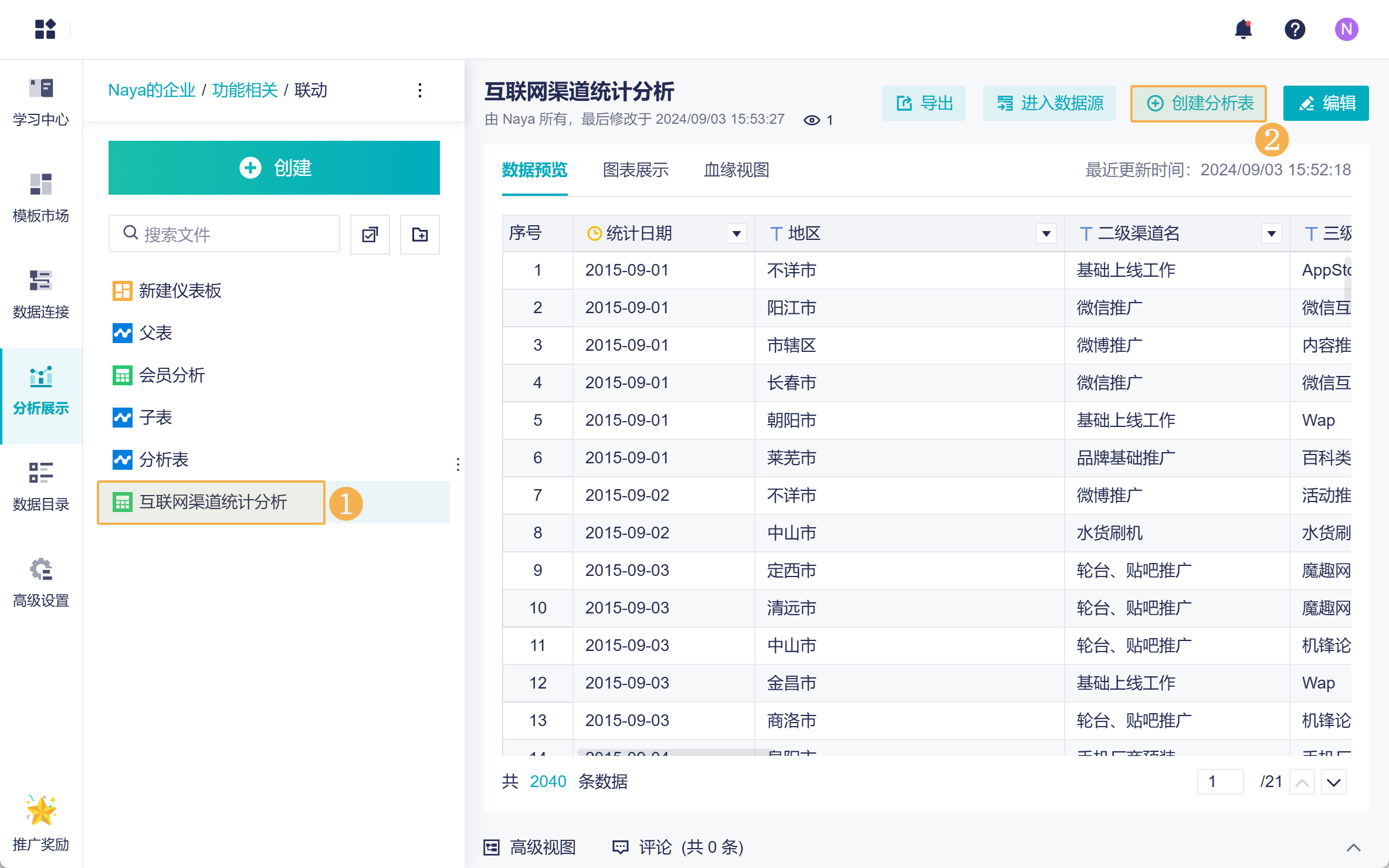1389x868 pixels.
Task: Open 功能相关 breadcrumb link
Action: [x=245, y=90]
